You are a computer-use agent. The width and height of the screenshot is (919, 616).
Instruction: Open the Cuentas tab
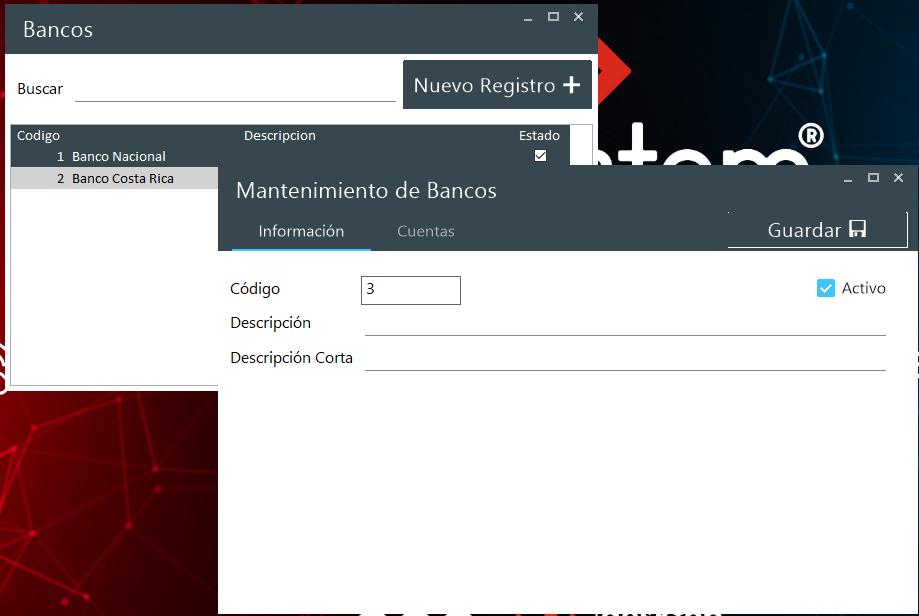point(426,231)
